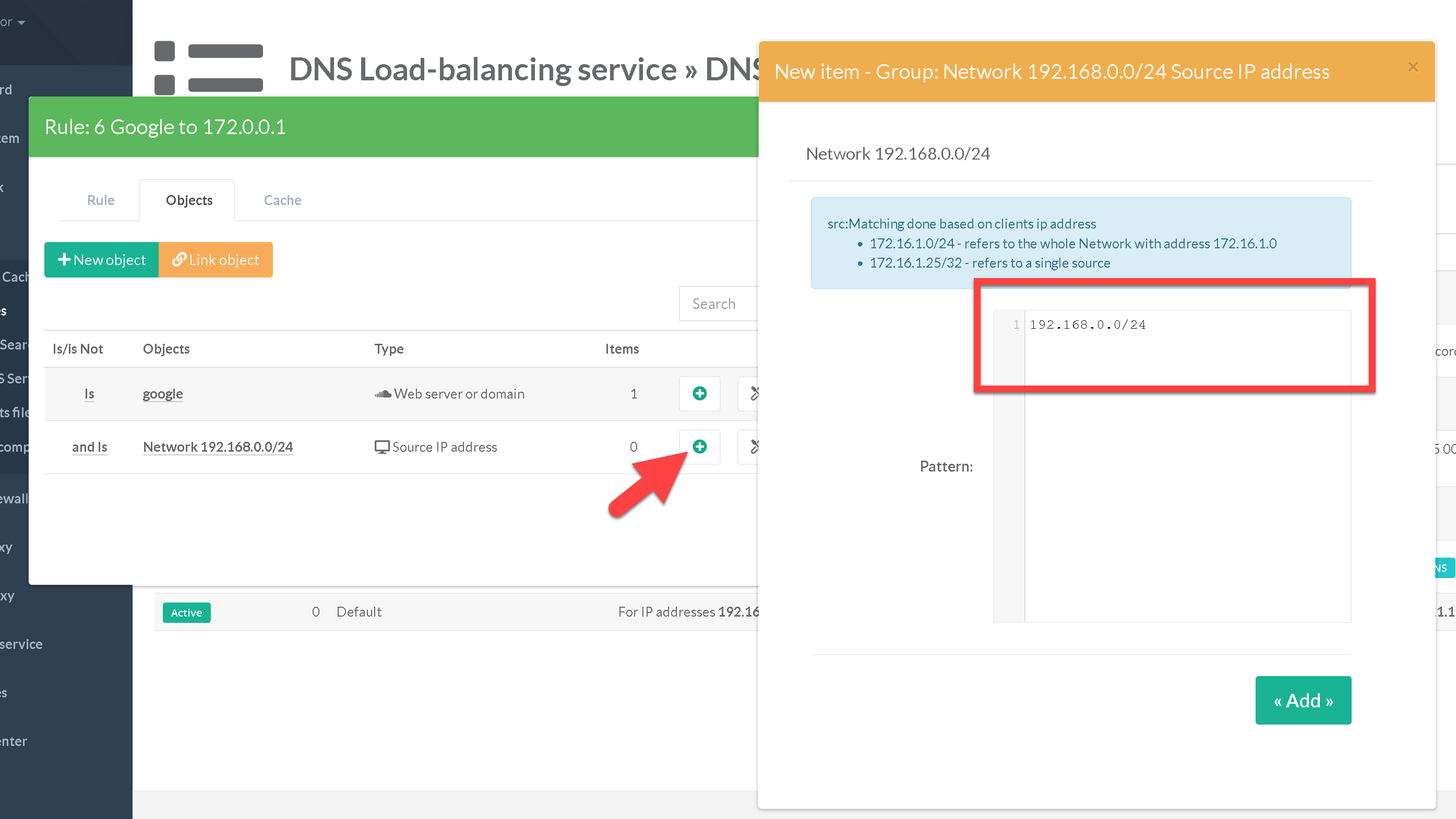Toggle the 'Is' condition for google
This screenshot has width=1456, height=819.
click(89, 394)
